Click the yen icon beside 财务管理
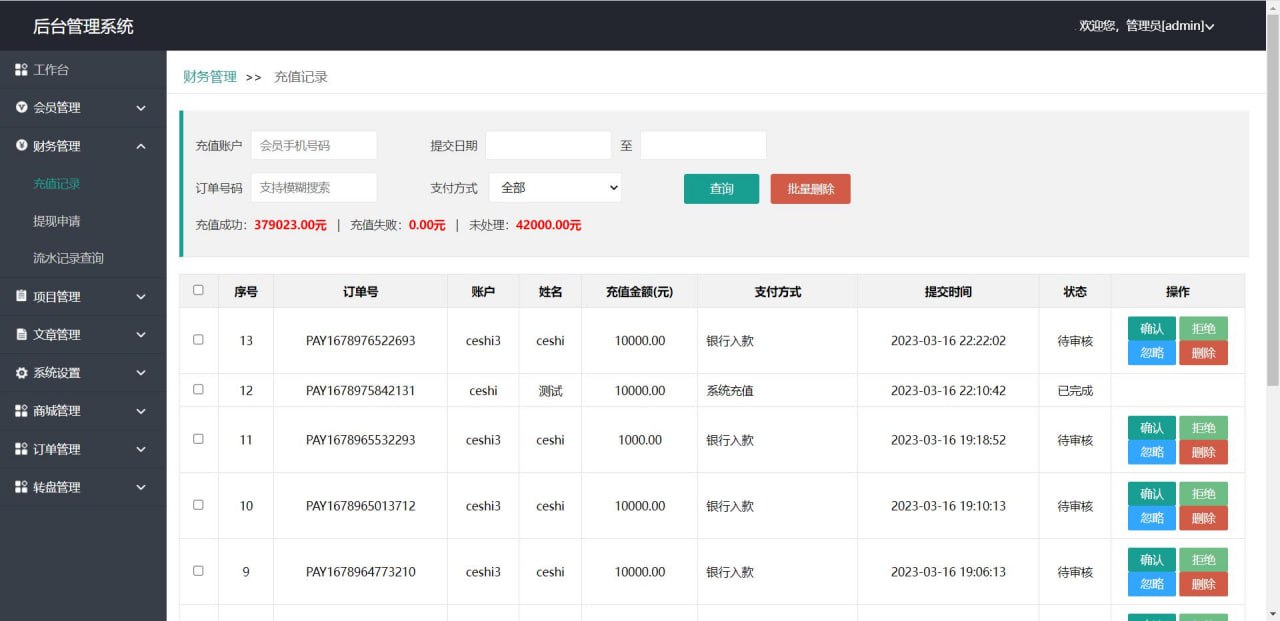The image size is (1280, 621). [x=21, y=146]
